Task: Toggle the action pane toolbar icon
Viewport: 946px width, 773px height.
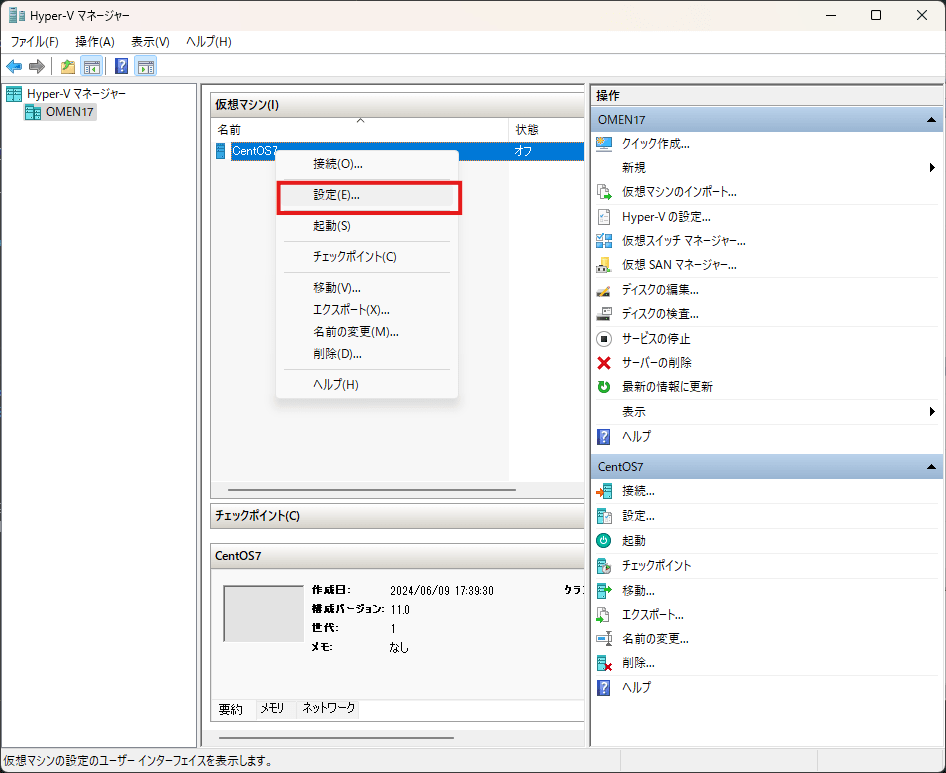Action: (x=145, y=66)
